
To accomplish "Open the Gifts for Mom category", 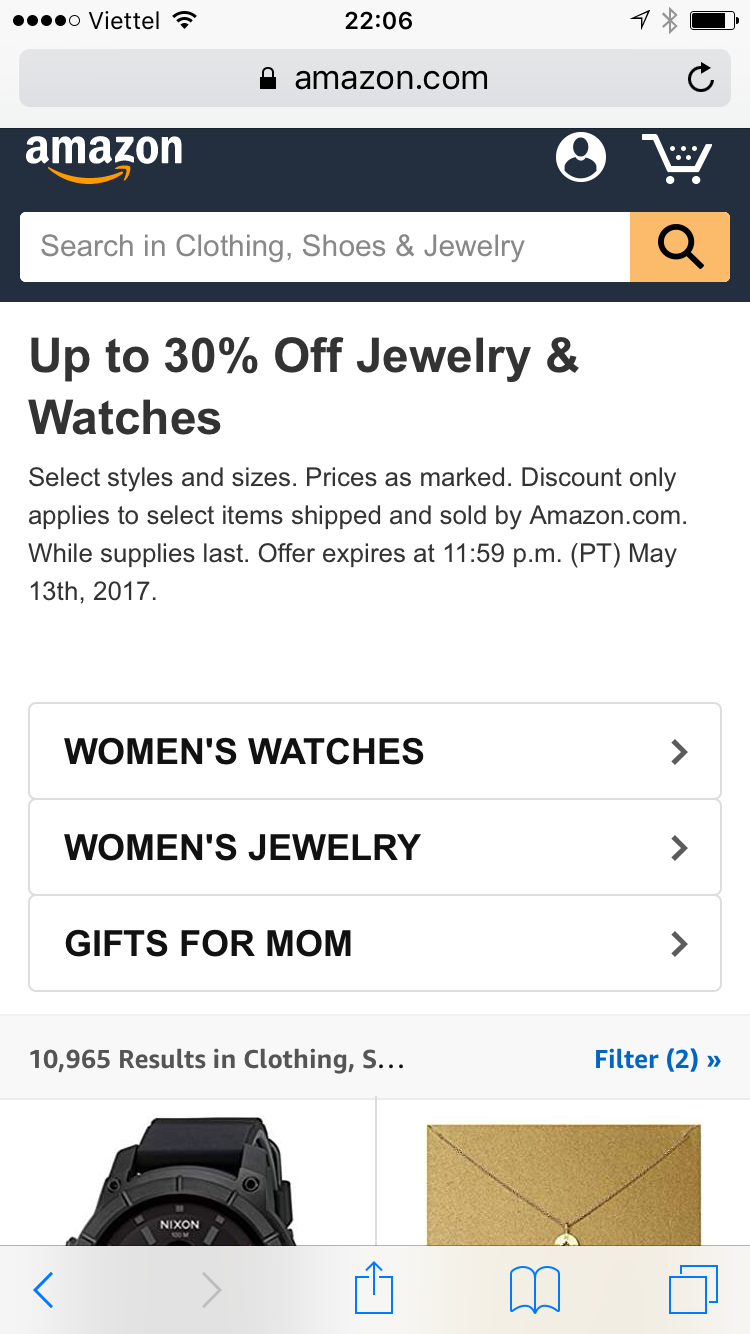I will pos(209,944).
